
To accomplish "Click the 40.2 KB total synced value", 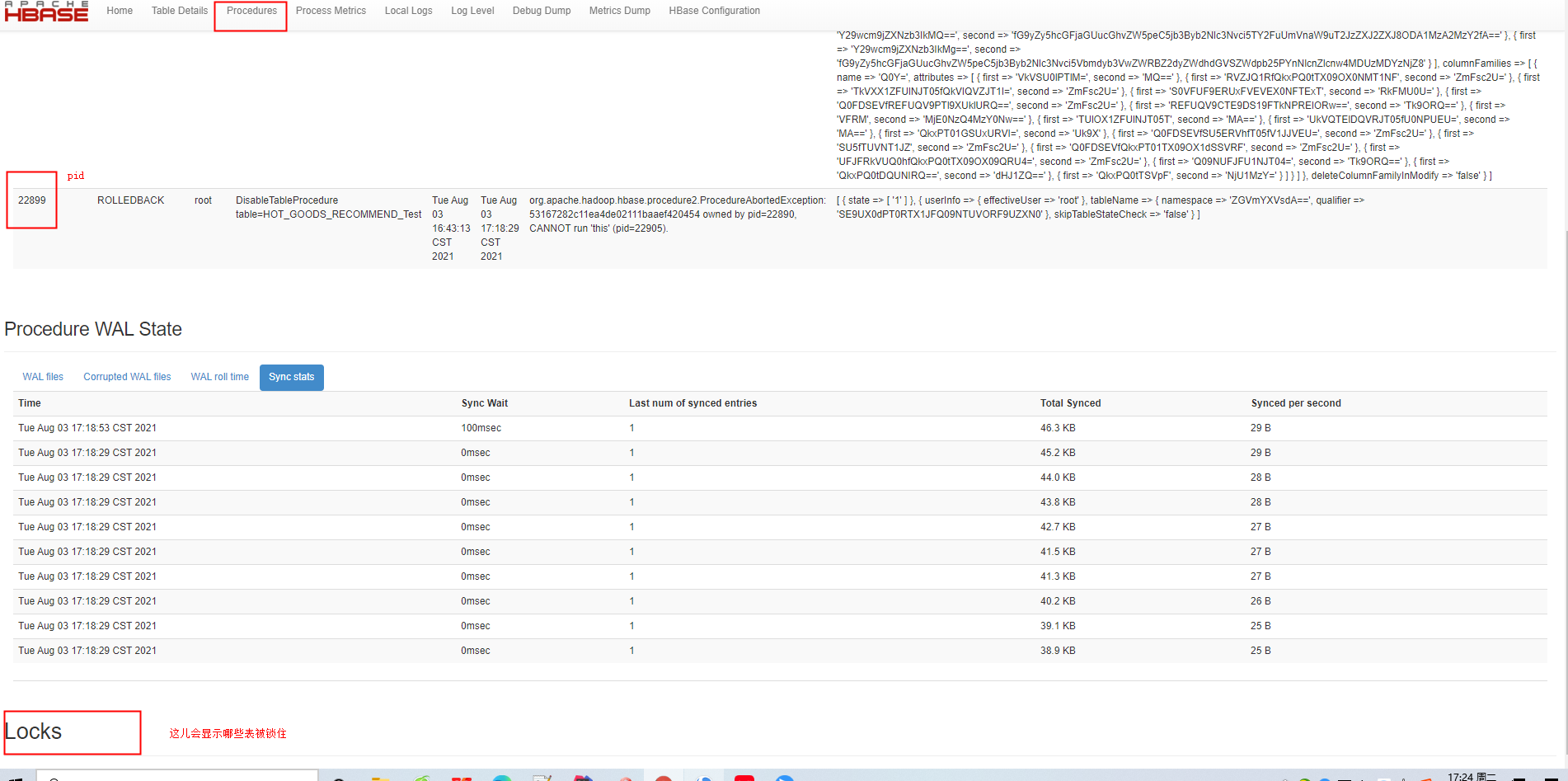I will 1058,601.
